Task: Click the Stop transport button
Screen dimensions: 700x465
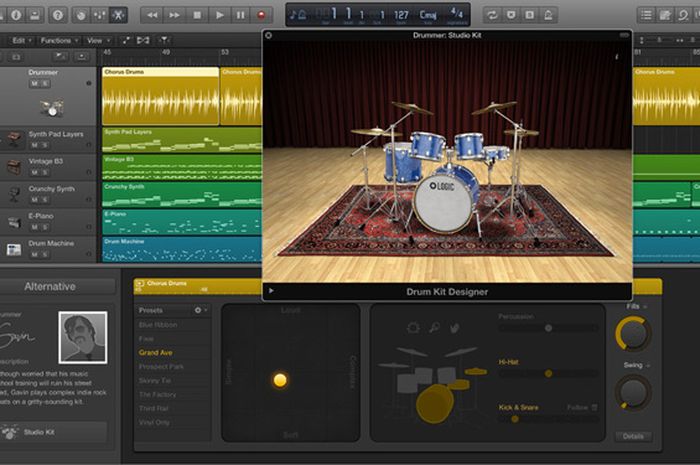Action: coord(197,15)
